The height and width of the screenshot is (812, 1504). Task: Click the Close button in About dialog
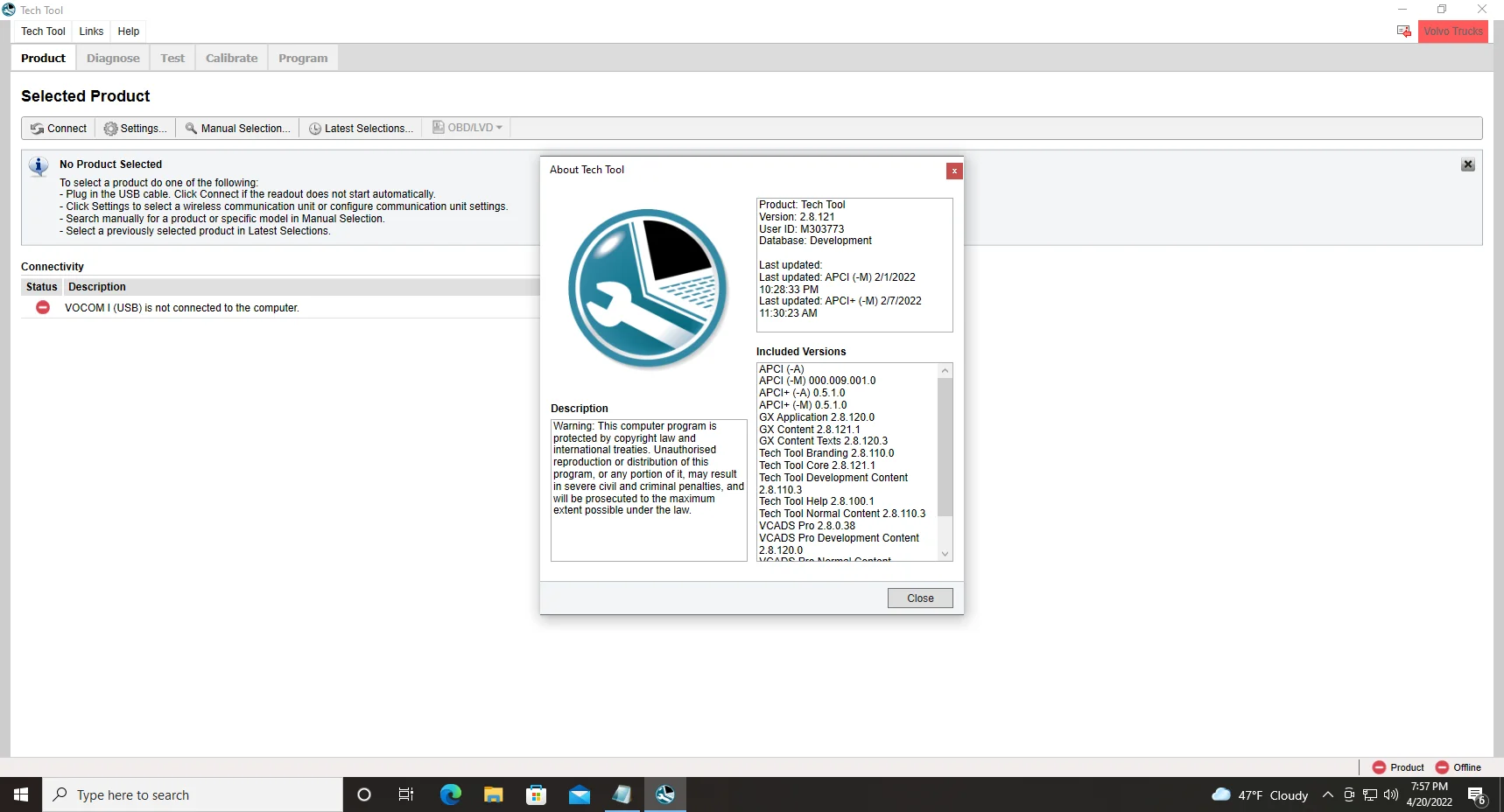(x=920, y=598)
